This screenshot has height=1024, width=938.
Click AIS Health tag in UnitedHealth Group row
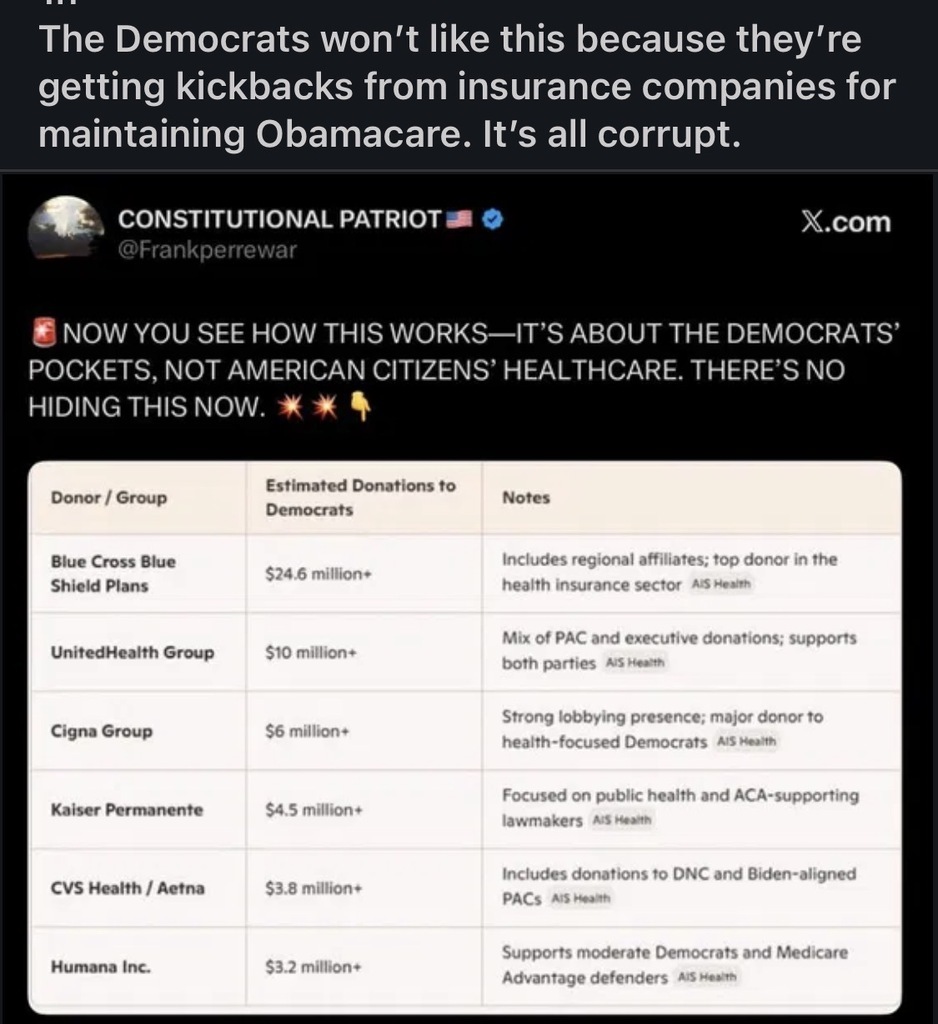[x=635, y=663]
